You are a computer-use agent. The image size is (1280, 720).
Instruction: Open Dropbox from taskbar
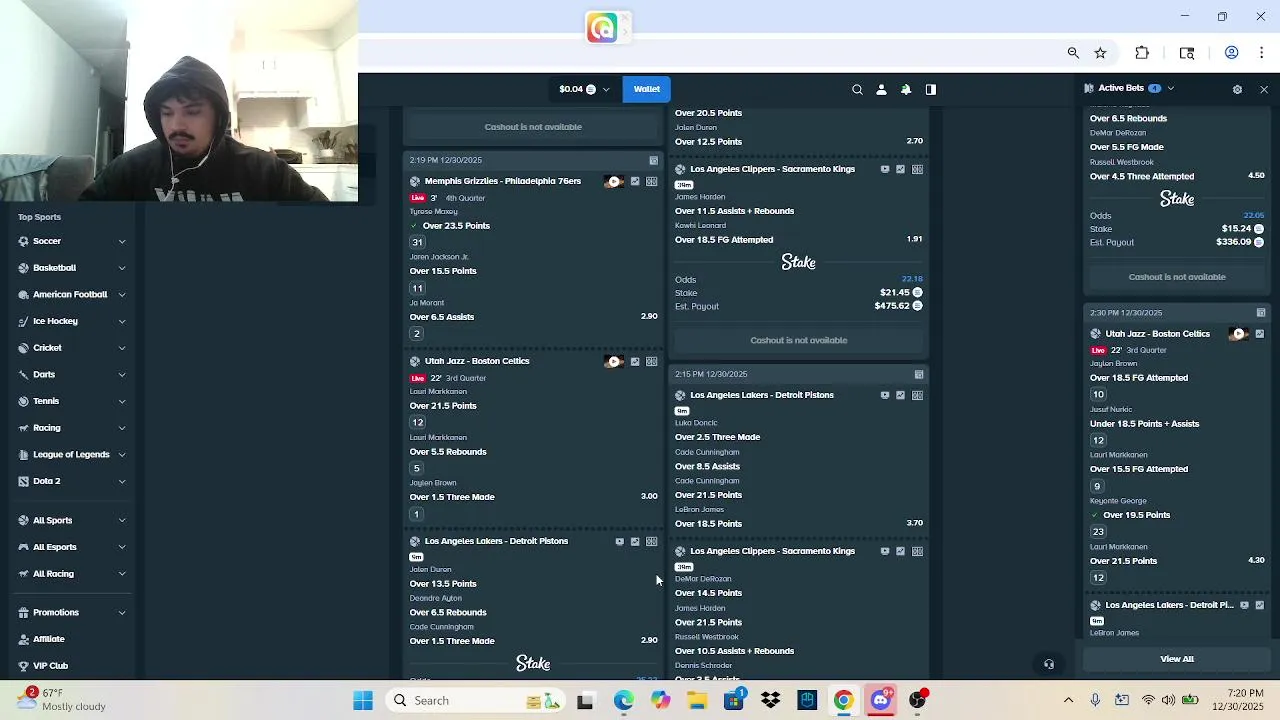click(770, 701)
